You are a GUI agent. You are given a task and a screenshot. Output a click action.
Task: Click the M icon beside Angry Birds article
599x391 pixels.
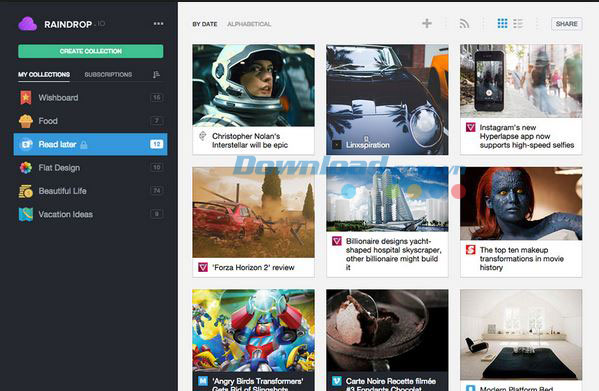(203, 381)
